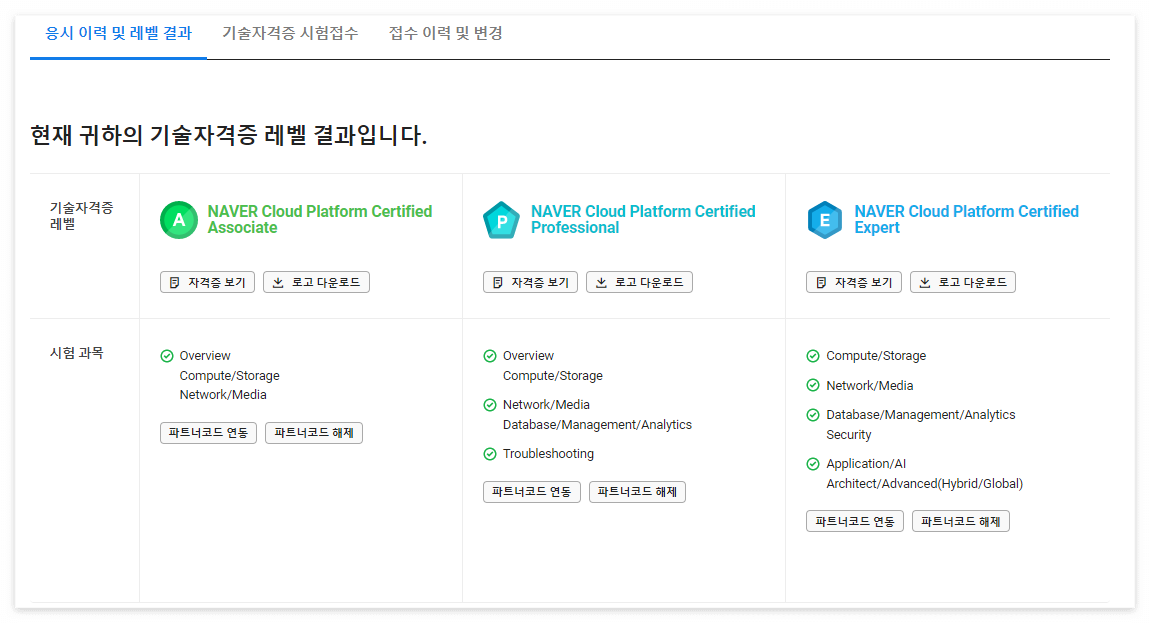Download the Expert logo (로고 다운로드)
The width and height of the screenshot is (1150, 623).
pos(963,283)
